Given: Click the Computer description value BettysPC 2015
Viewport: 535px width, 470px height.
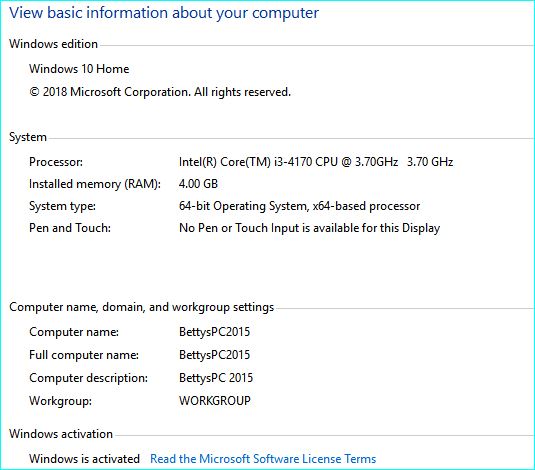Looking at the screenshot, I should (x=216, y=378).
